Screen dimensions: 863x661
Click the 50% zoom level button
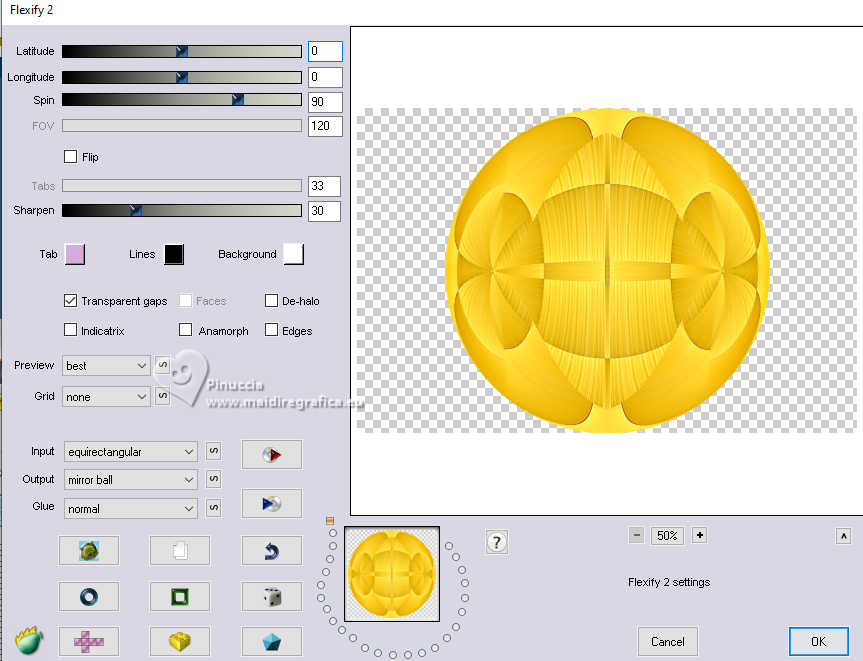667,536
